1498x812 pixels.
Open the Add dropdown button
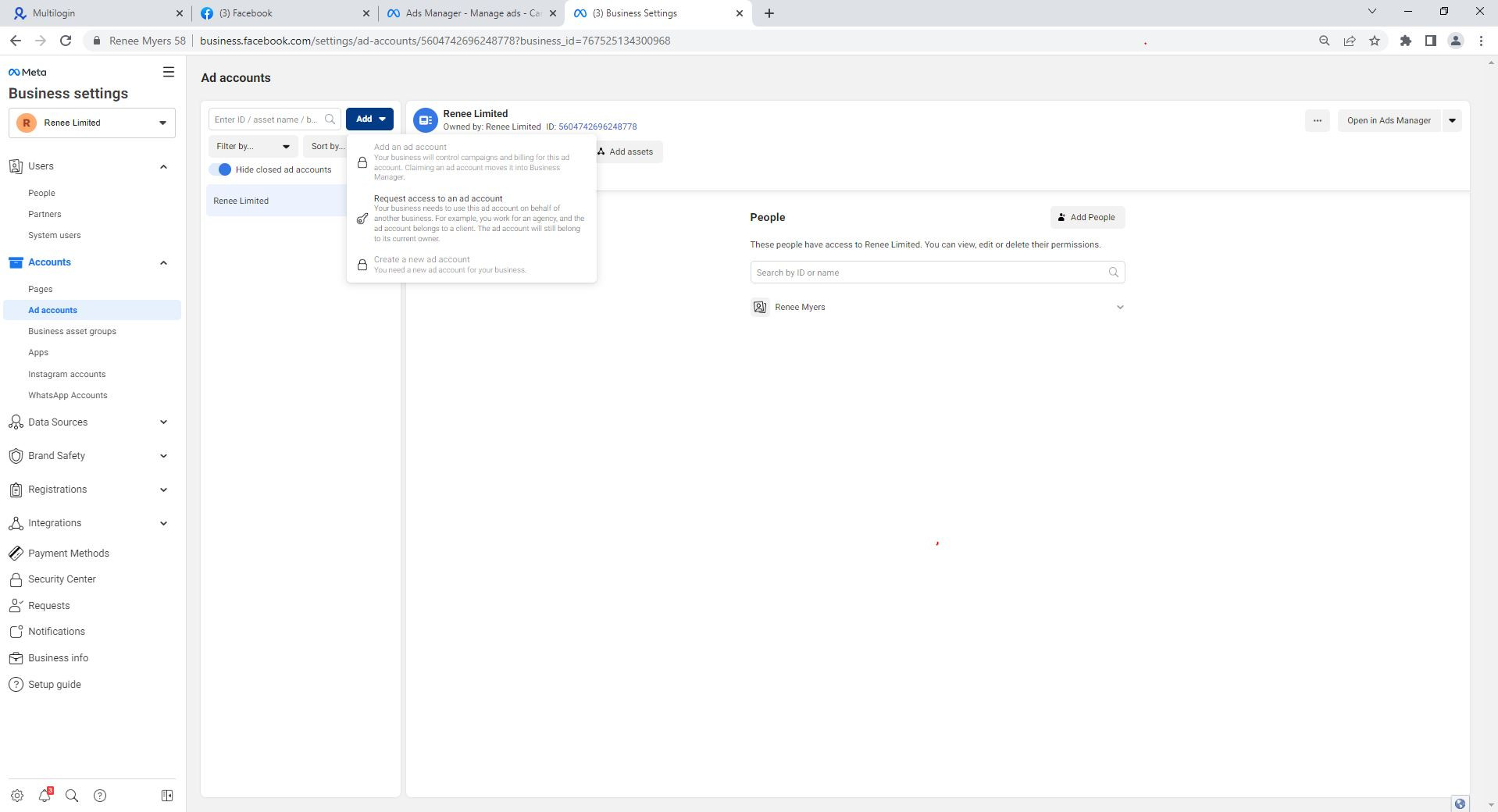[369, 119]
